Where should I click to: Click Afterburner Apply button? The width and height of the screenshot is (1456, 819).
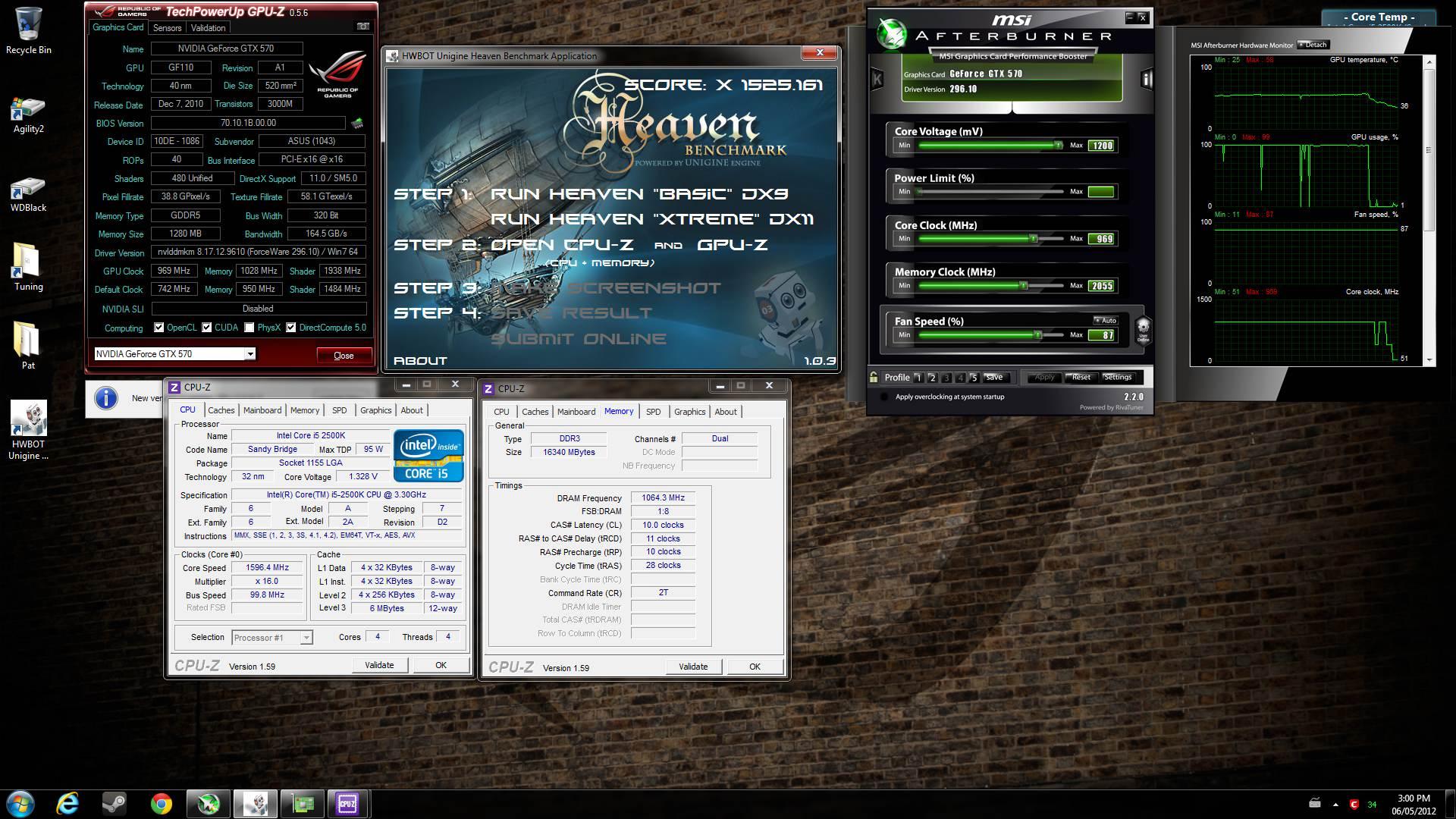pos(1044,377)
